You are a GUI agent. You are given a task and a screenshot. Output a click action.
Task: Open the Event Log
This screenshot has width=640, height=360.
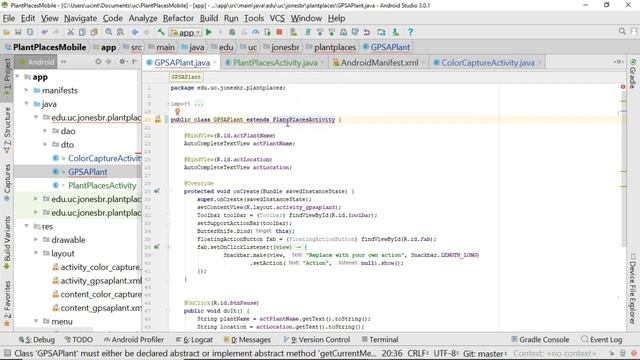click(x=602, y=340)
